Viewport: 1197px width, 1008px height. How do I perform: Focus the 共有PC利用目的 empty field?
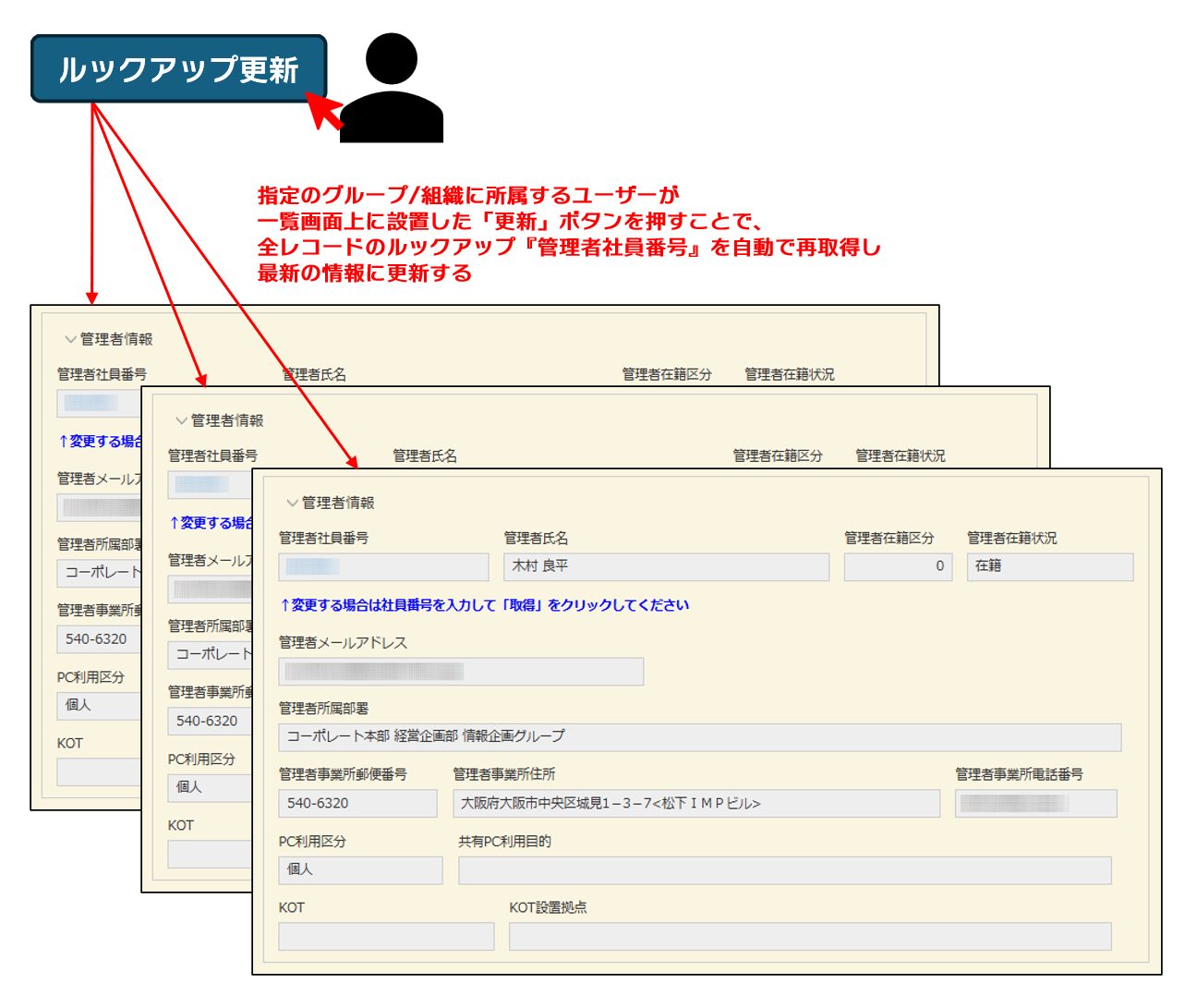pyautogui.click(x=784, y=870)
